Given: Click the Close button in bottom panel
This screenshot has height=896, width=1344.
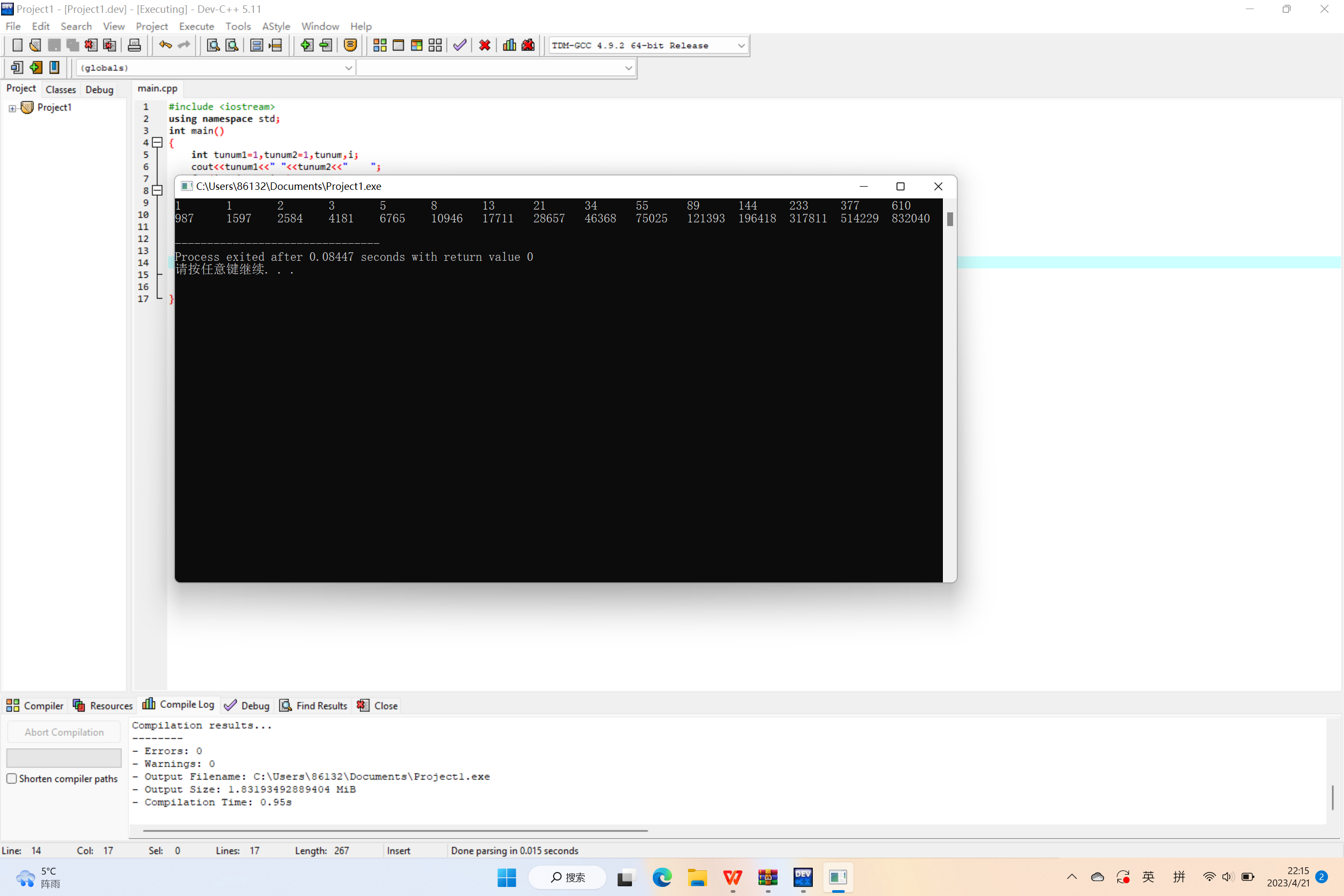Looking at the screenshot, I should 377,705.
